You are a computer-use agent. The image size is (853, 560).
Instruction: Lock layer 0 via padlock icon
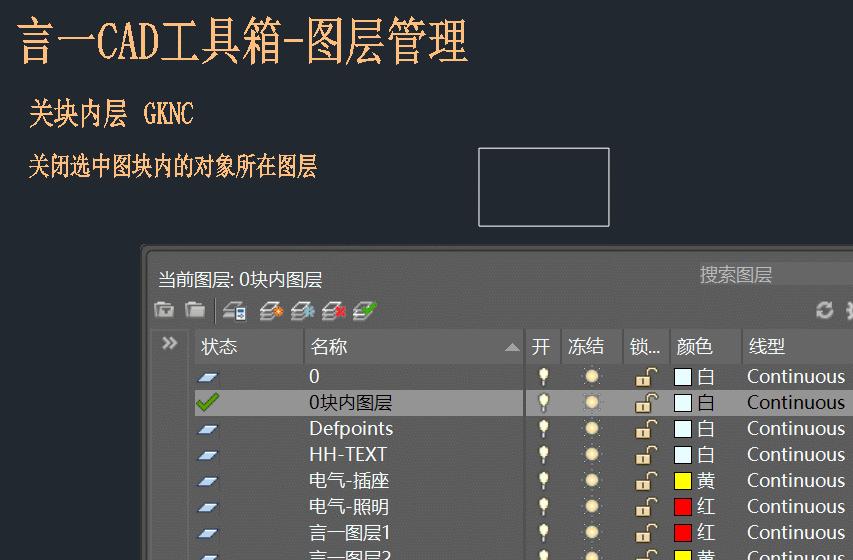646,377
